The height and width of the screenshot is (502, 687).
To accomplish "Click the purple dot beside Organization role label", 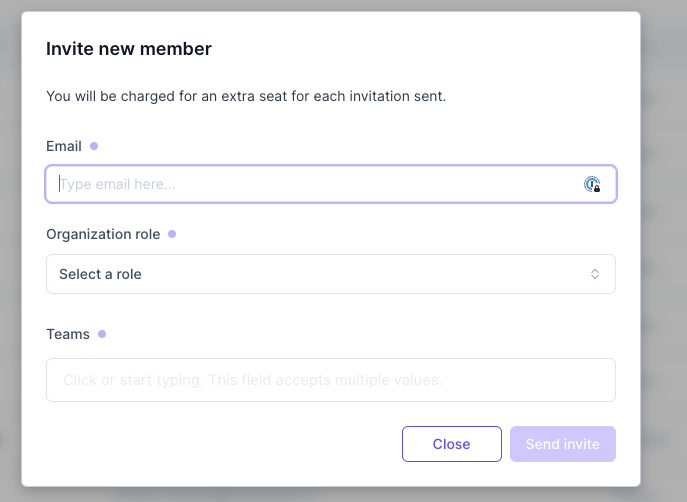I will coord(172,234).
